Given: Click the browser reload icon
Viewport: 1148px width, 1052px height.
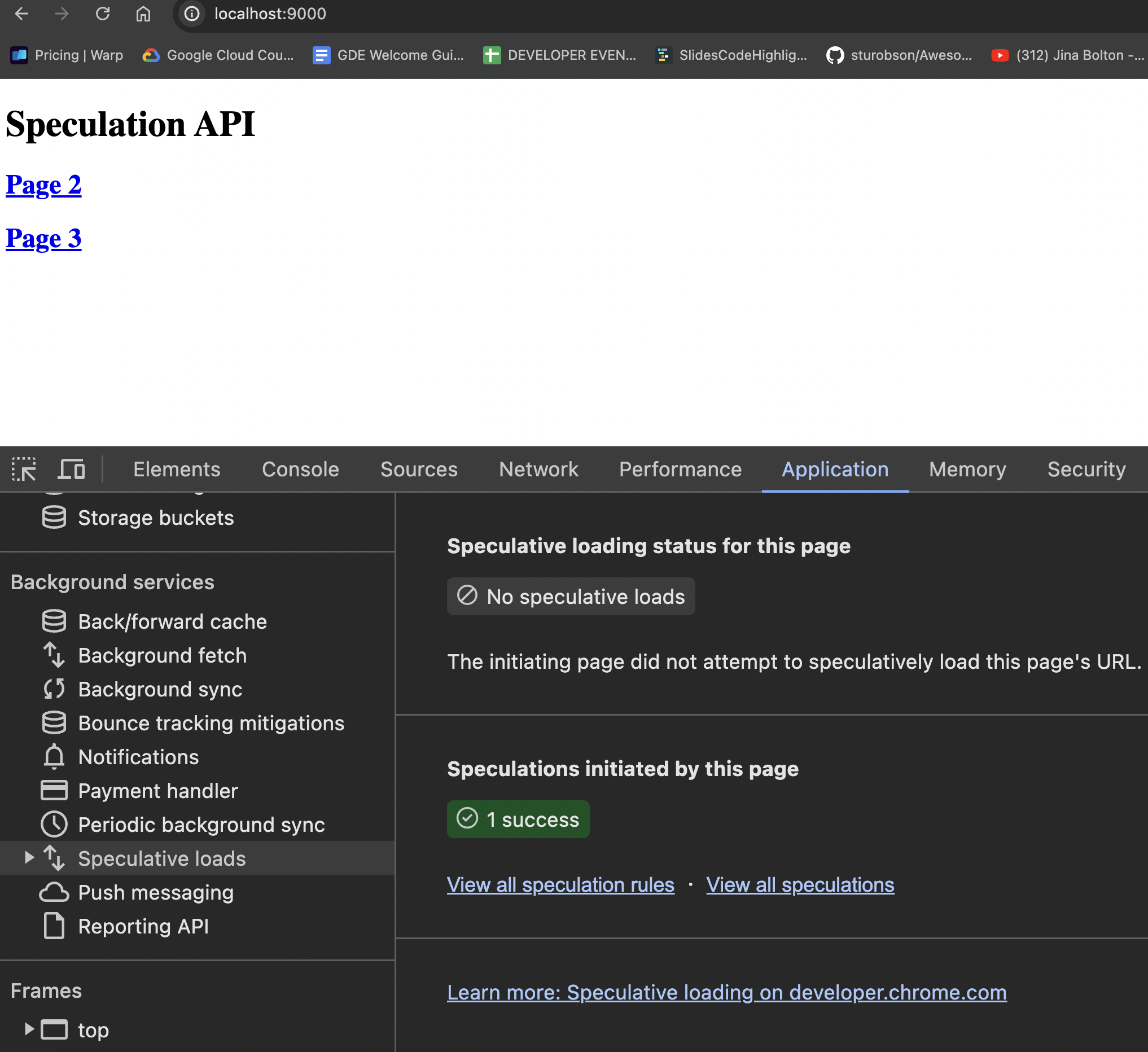Looking at the screenshot, I should tap(103, 14).
